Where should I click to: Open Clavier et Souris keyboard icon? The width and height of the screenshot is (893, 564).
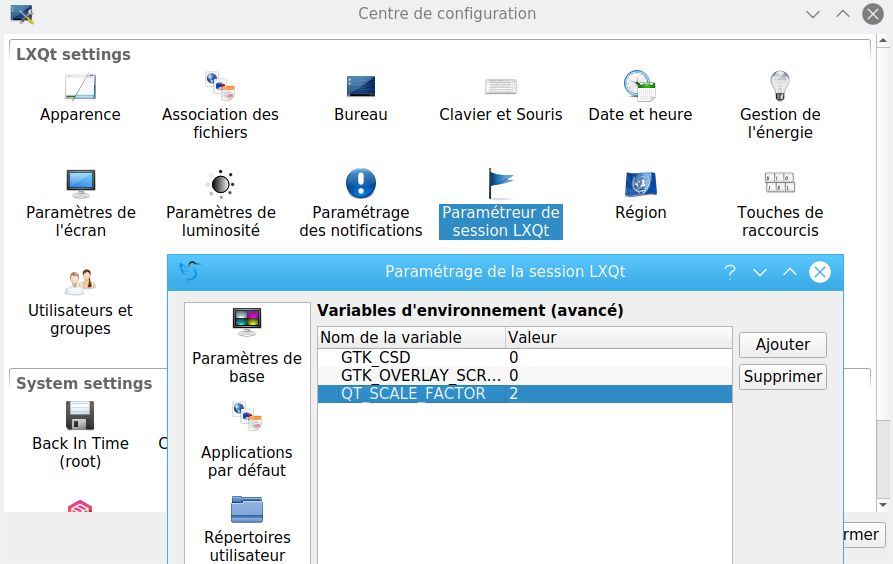click(x=501, y=87)
